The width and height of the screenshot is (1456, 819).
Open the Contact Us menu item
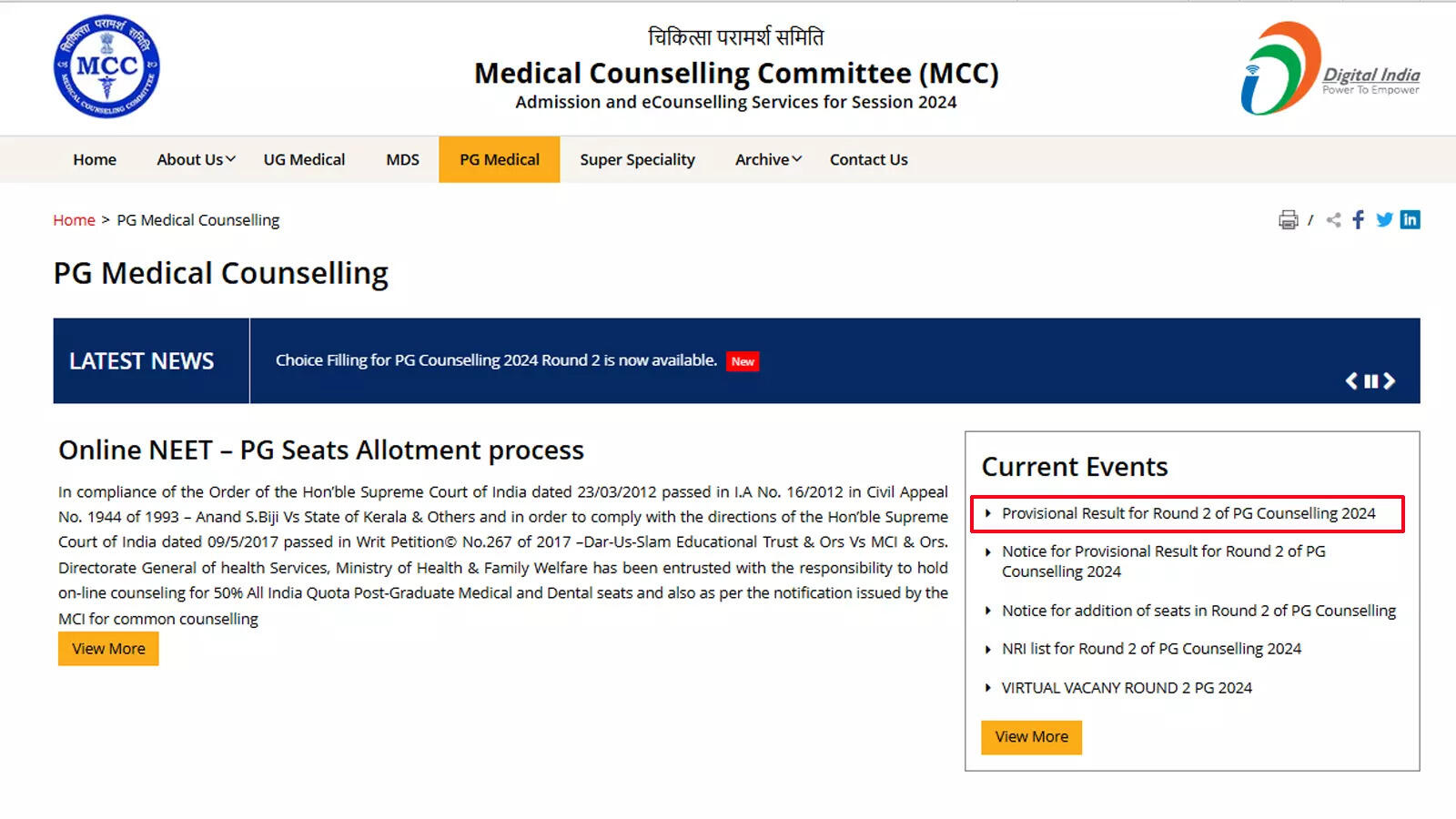coord(868,159)
